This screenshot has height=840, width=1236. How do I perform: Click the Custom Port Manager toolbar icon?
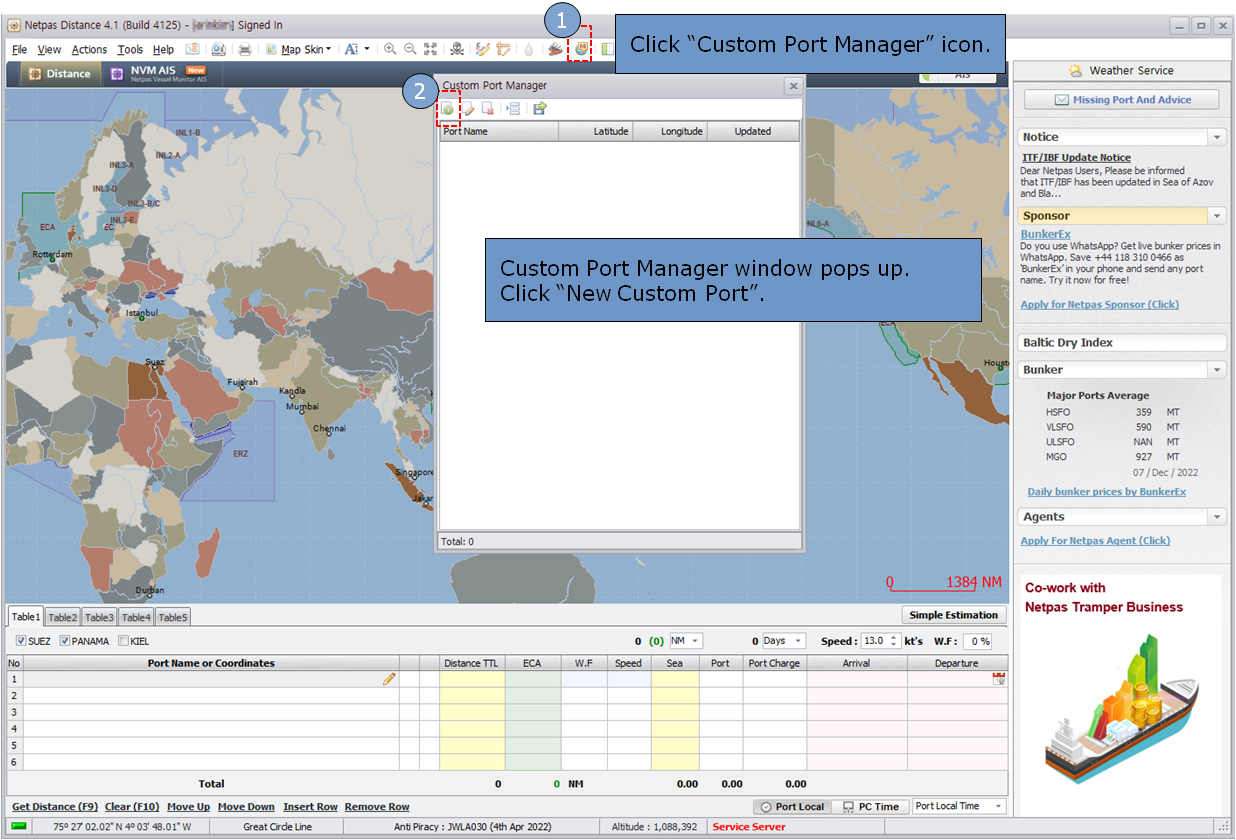click(x=581, y=48)
